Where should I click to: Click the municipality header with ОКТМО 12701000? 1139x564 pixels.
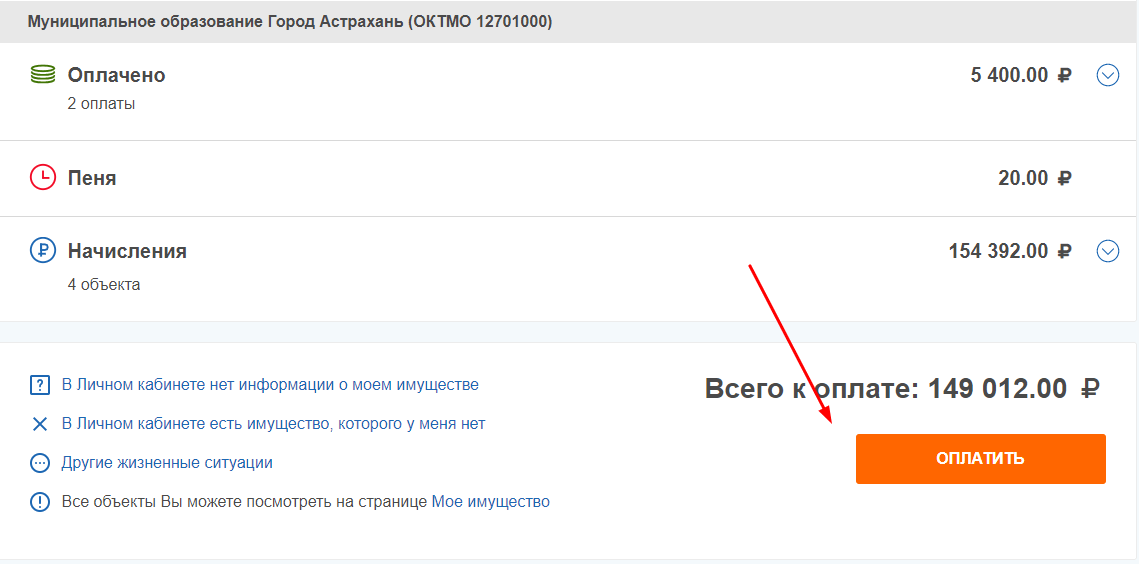290,21
